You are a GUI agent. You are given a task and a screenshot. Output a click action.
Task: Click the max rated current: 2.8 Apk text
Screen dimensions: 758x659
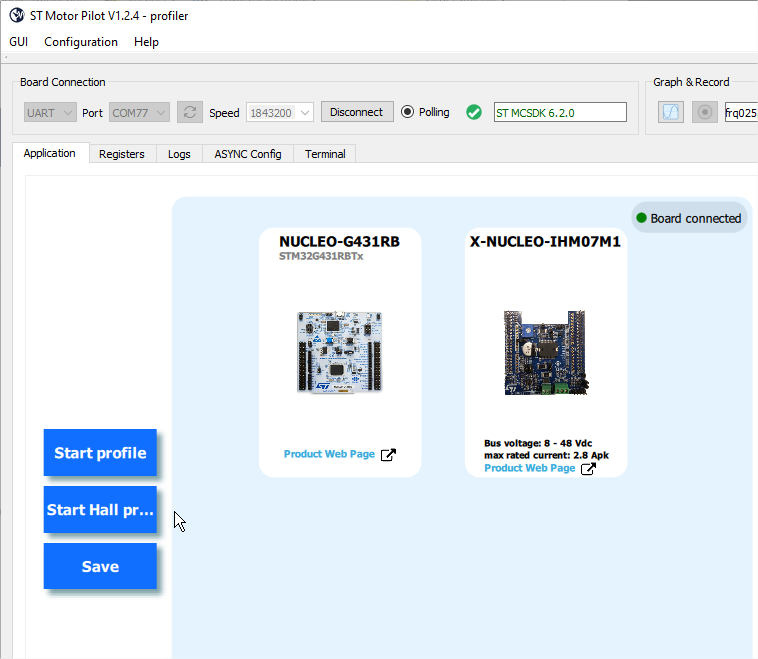click(x=546, y=455)
